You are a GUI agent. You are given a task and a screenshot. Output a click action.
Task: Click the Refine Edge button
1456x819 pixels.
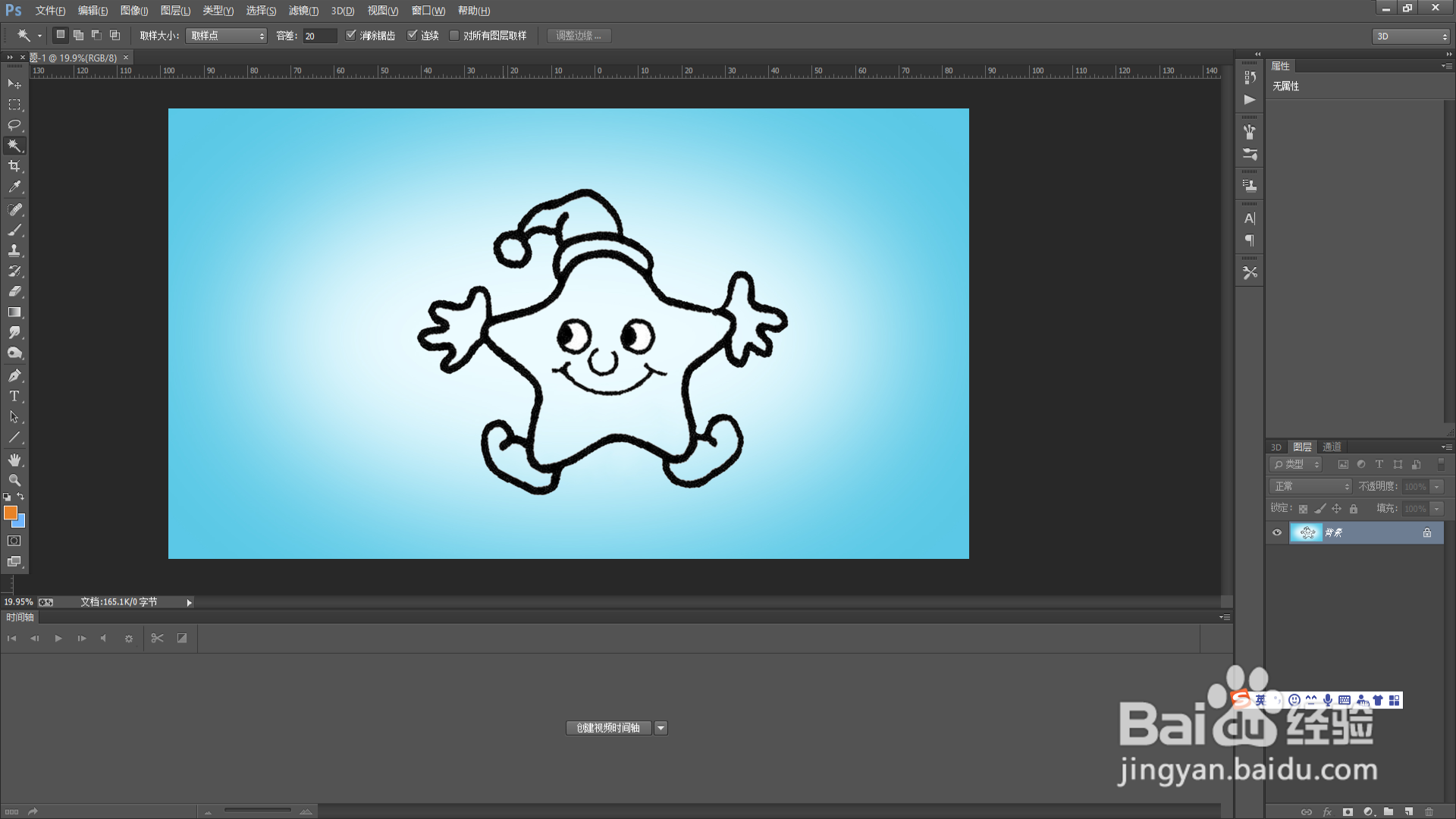(579, 36)
